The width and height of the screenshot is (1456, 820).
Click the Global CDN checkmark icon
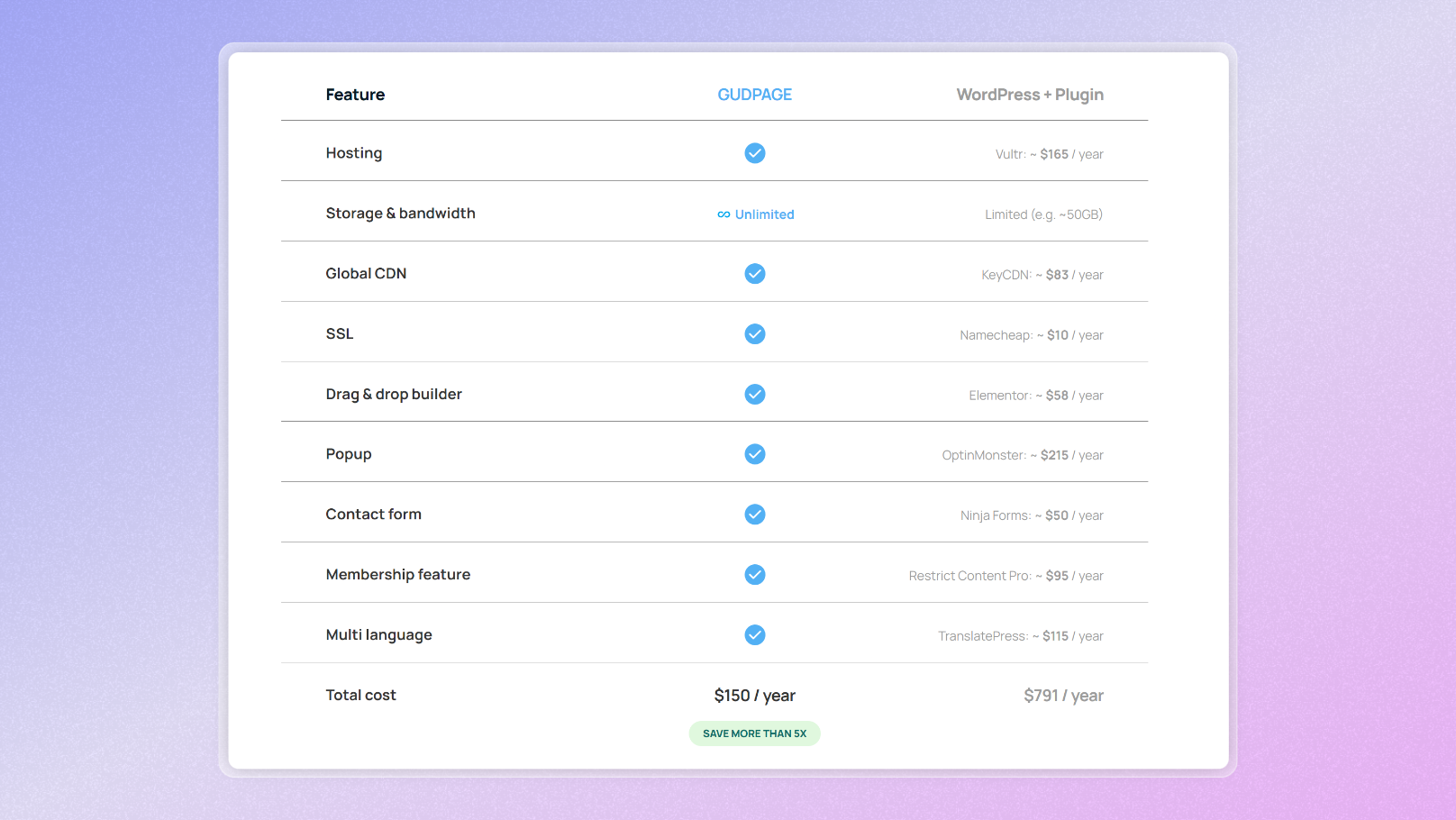(755, 274)
